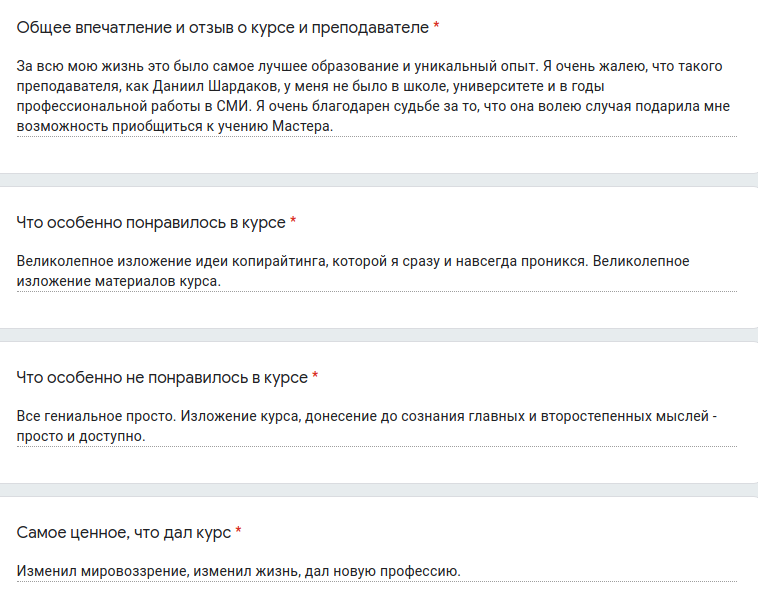
Task: Select the "Что особенно понравилось в курсе" title
Action: 150,222
